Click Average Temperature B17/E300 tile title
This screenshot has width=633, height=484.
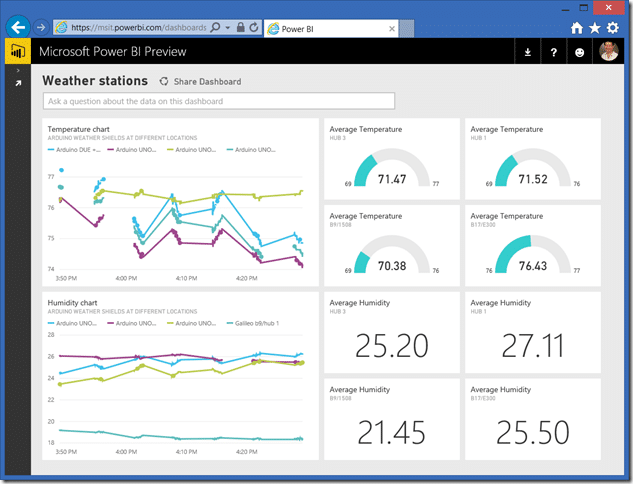(x=507, y=216)
